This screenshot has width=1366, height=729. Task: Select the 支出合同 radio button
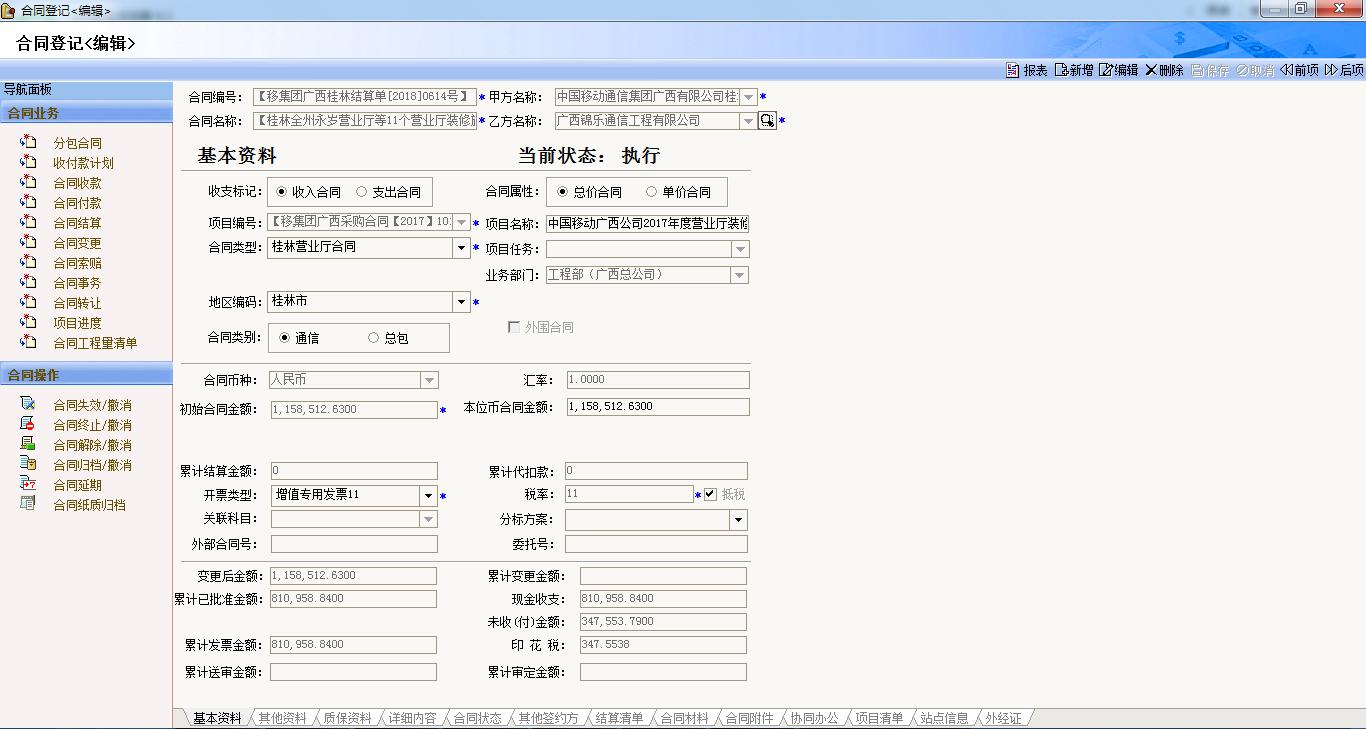362,192
